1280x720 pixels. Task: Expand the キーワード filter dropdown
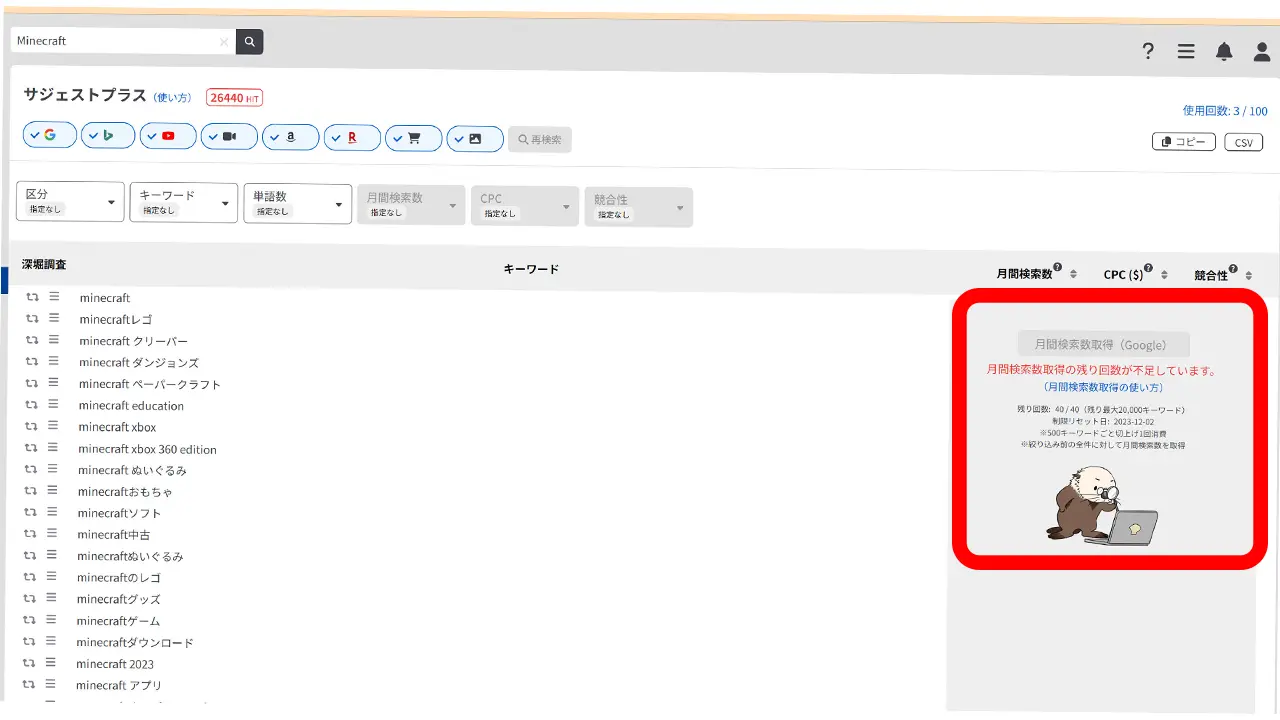pos(184,202)
